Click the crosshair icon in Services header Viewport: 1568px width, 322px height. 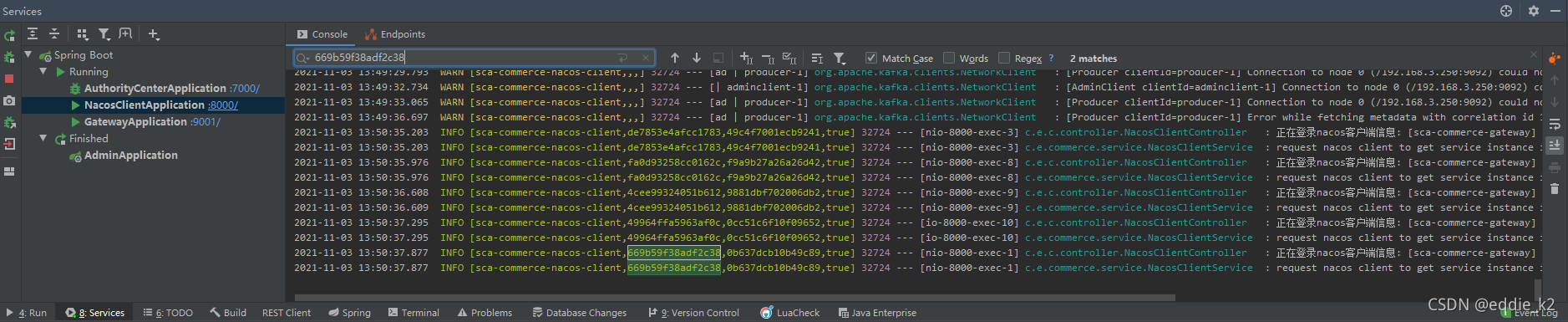tap(1506, 11)
